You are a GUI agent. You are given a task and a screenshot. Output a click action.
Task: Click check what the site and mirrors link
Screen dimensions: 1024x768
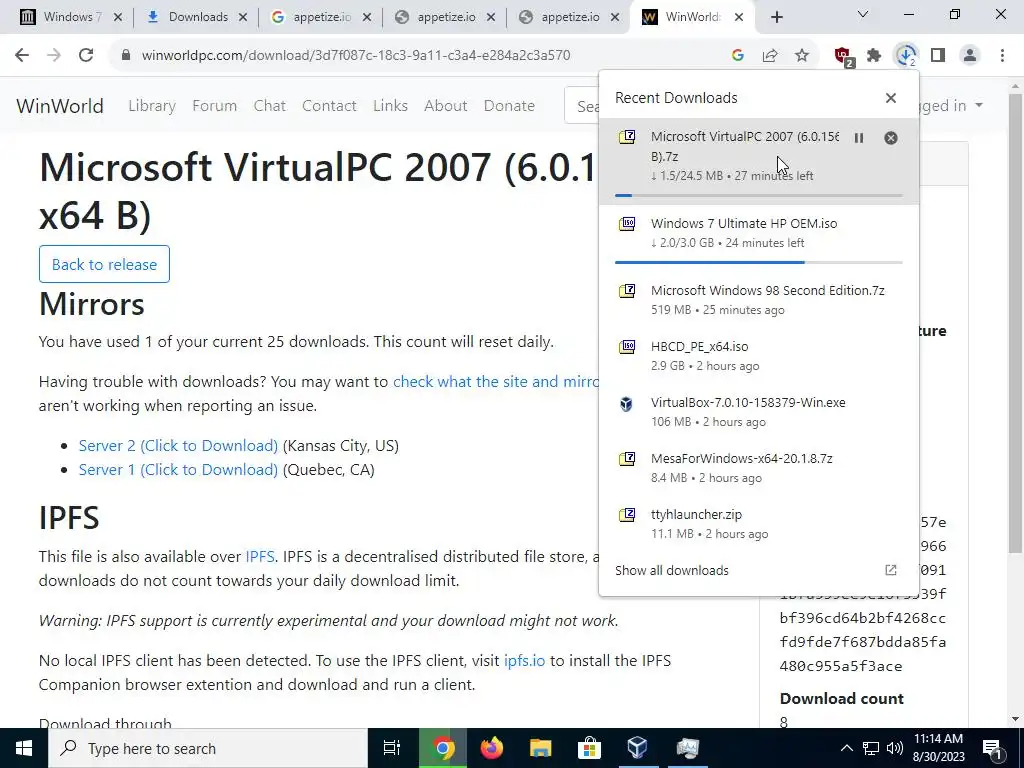pyautogui.click(x=496, y=381)
